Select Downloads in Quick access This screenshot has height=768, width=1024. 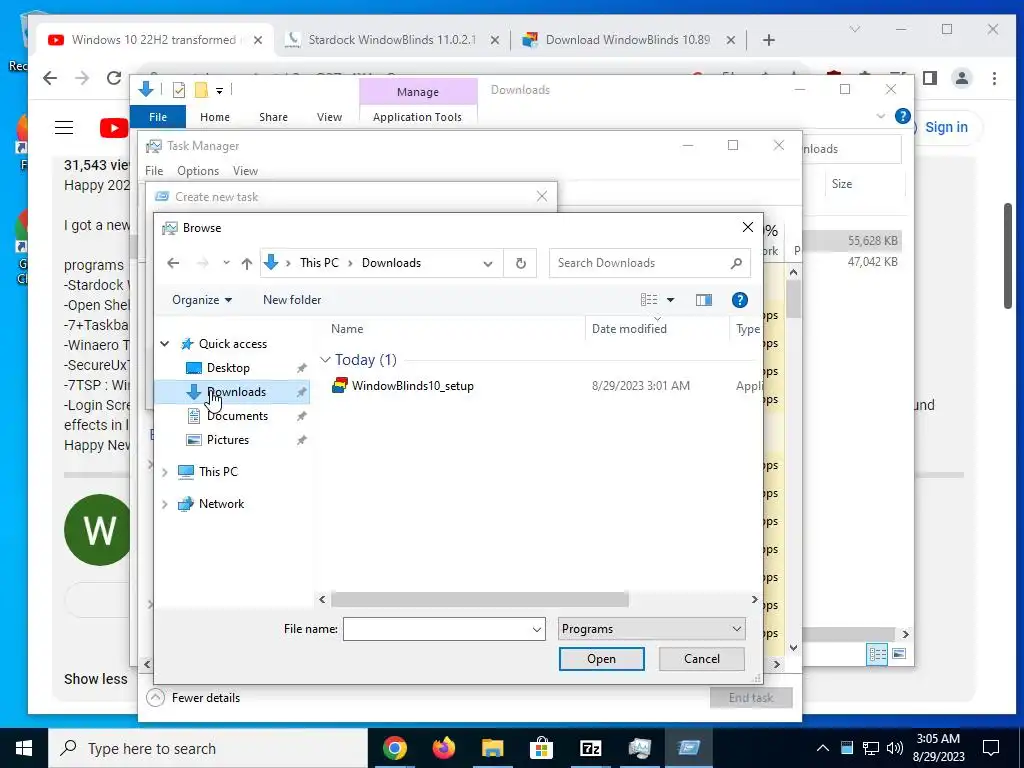pyautogui.click(x=232, y=392)
